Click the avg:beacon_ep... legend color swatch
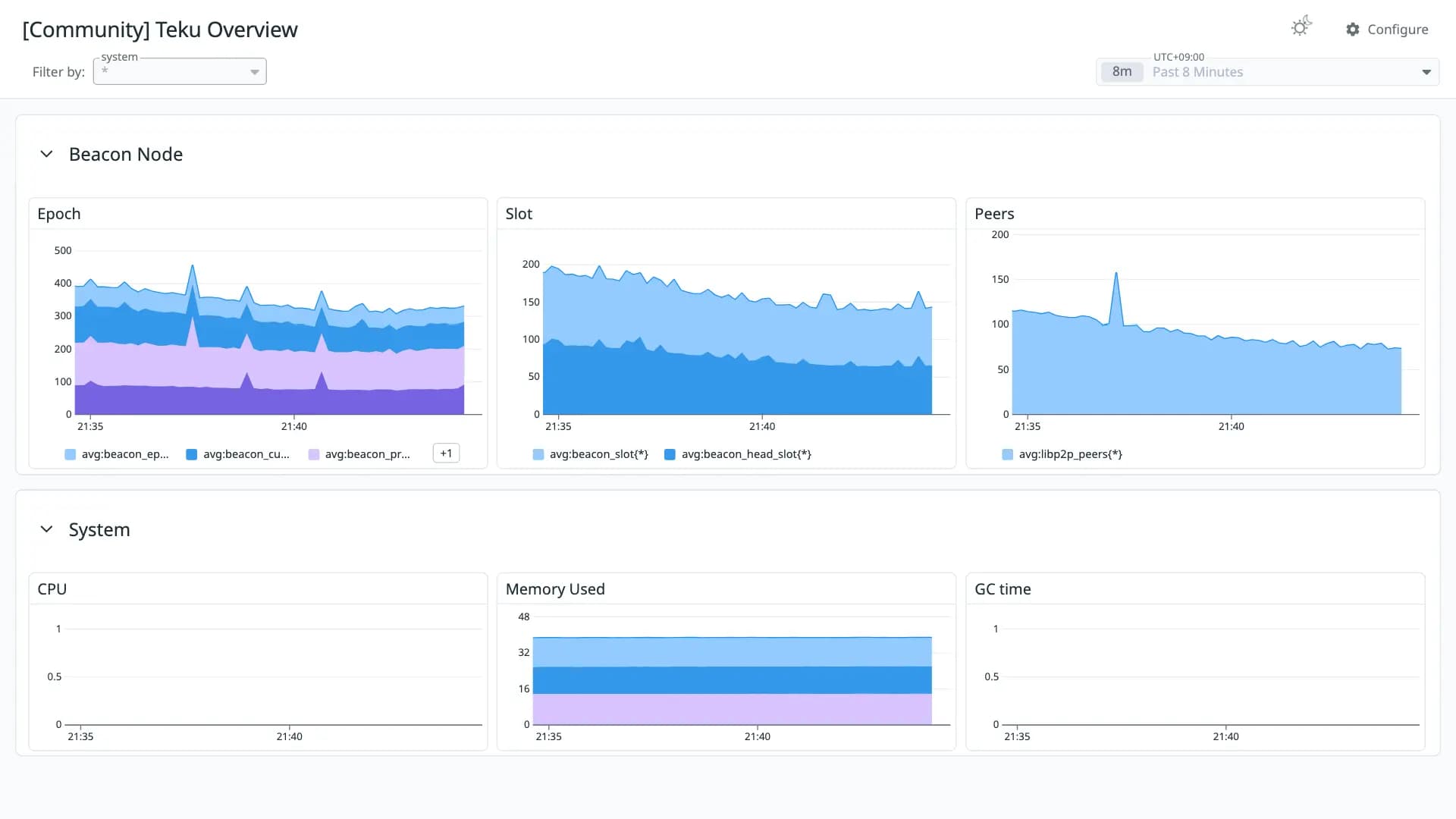 pos(71,454)
